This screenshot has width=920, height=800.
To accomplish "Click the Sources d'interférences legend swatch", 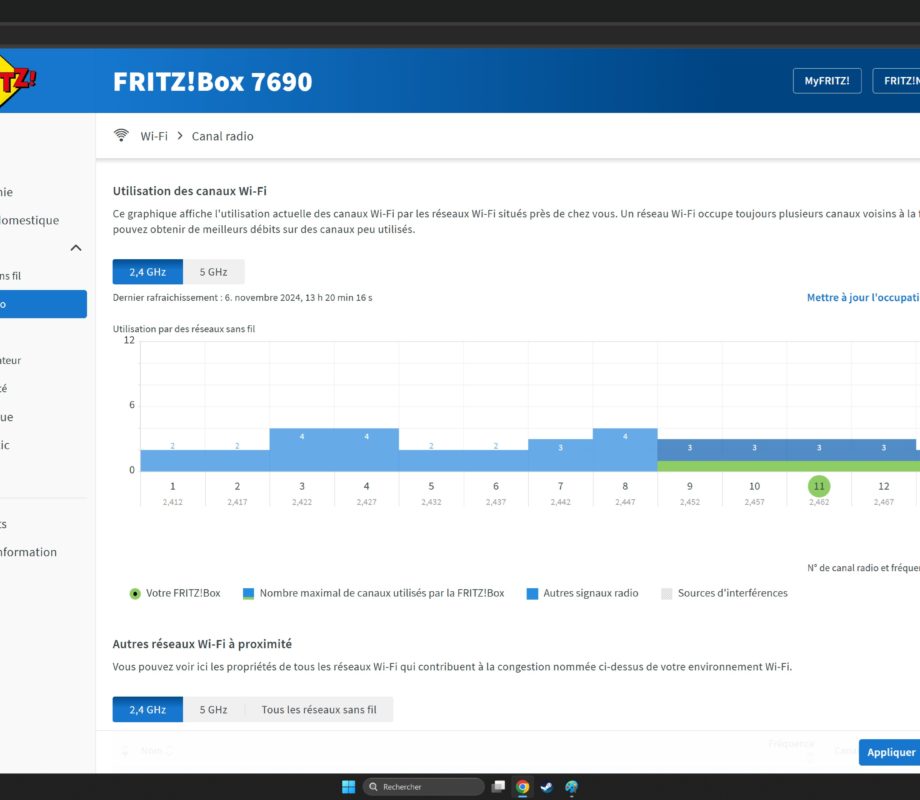I will (667, 593).
